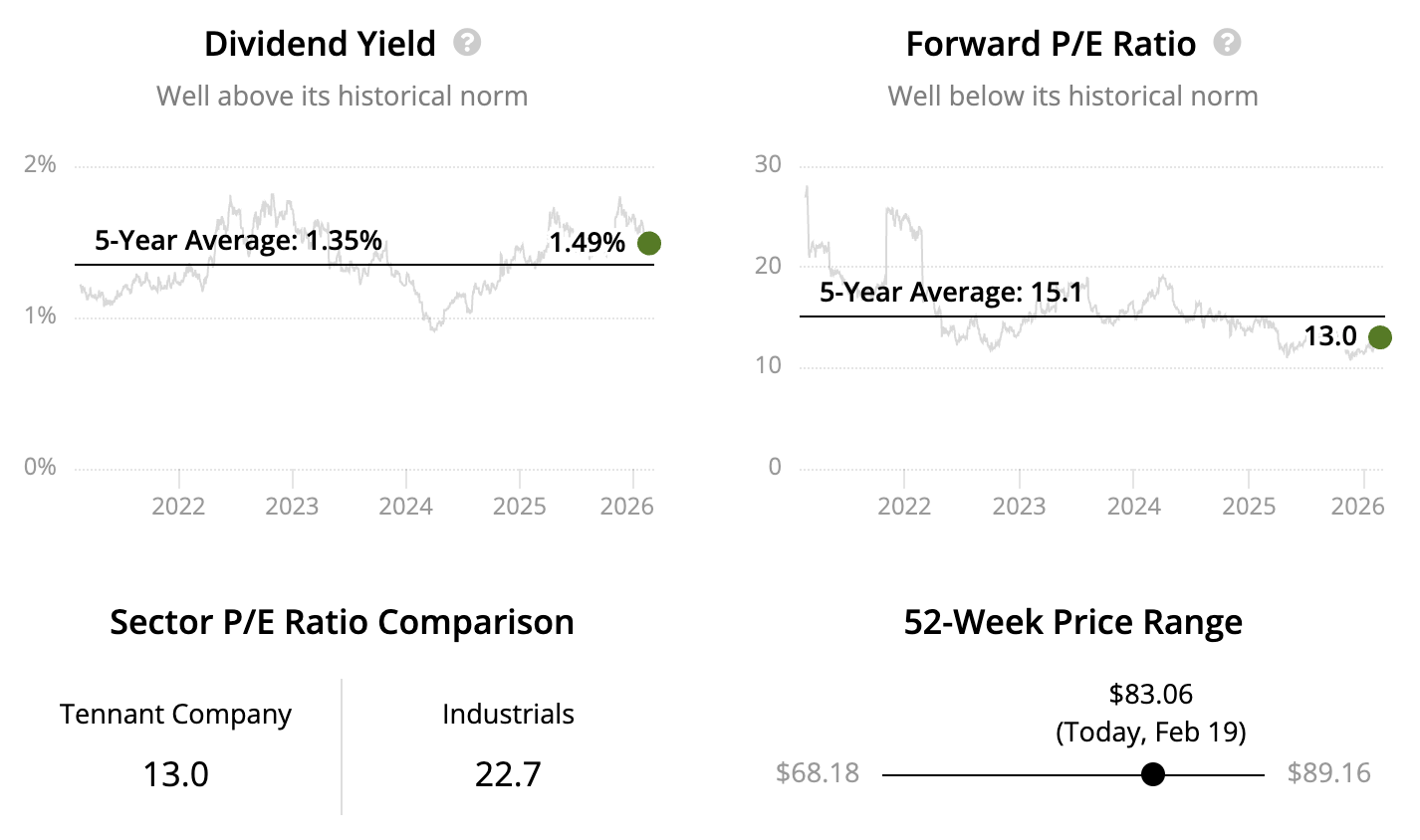This screenshot has width=1420, height=840.
Task: Click the Dividend Yield help question mark icon
Action: coord(467,43)
